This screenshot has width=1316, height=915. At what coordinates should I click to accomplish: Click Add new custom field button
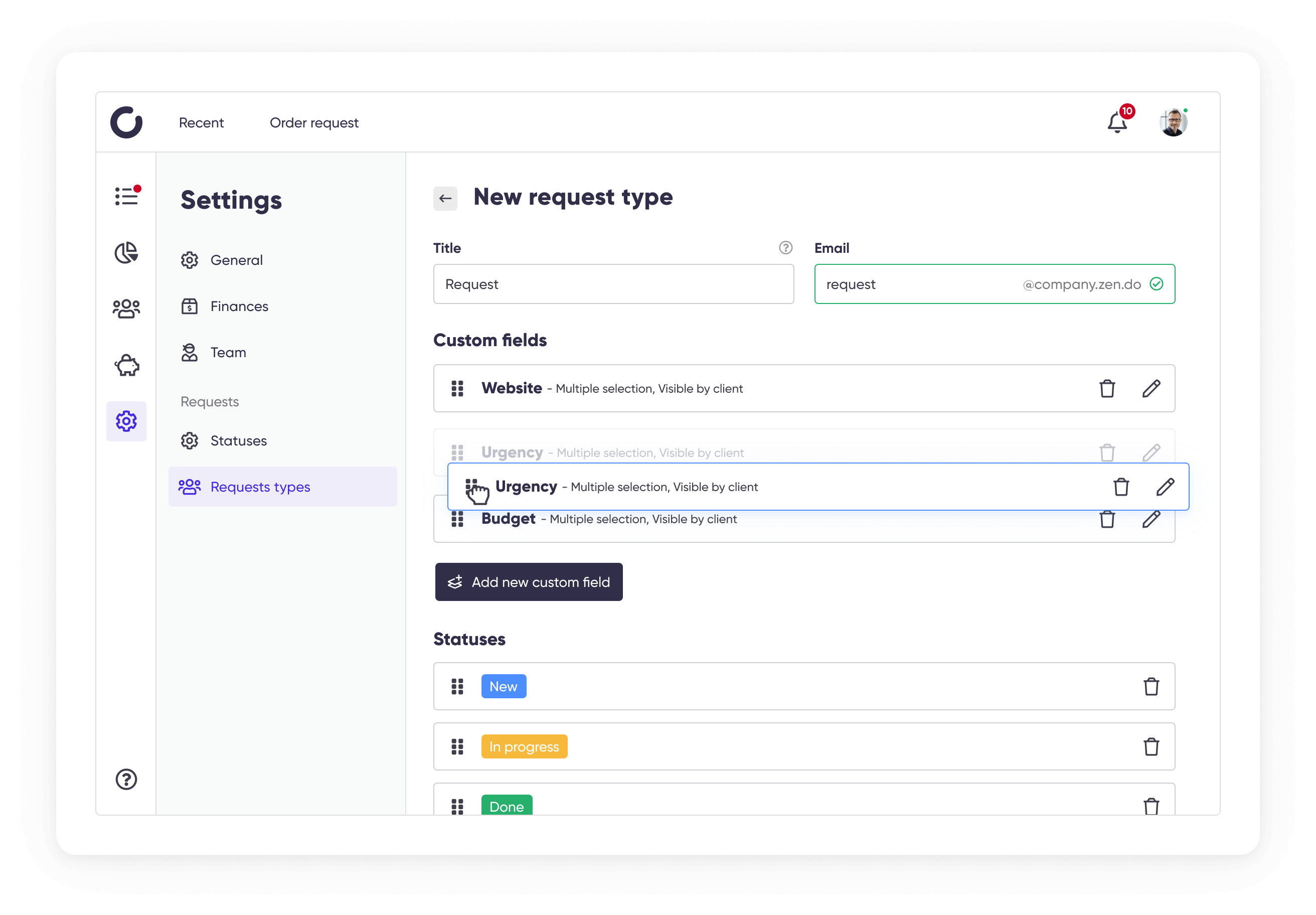coord(529,582)
